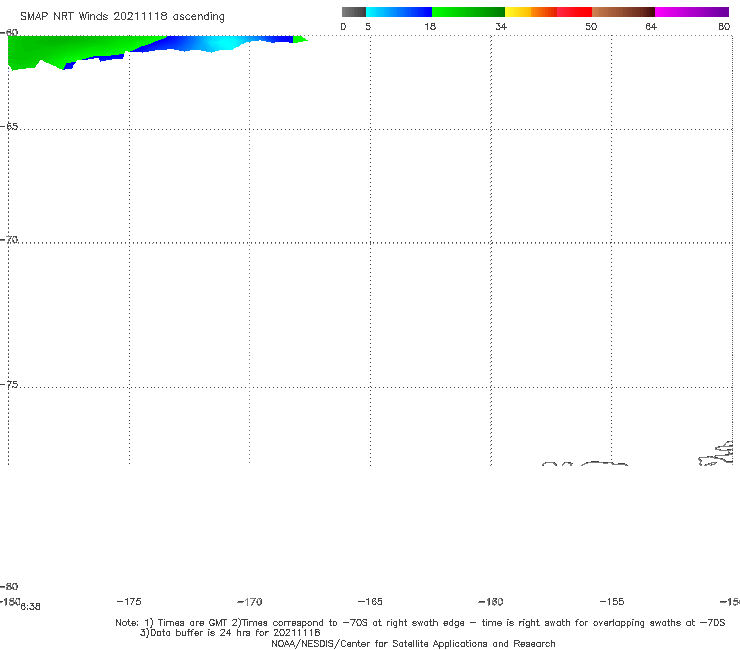This screenshot has width=740, height=650.
Task: Click the longitude label '-175'
Action: [129, 602]
